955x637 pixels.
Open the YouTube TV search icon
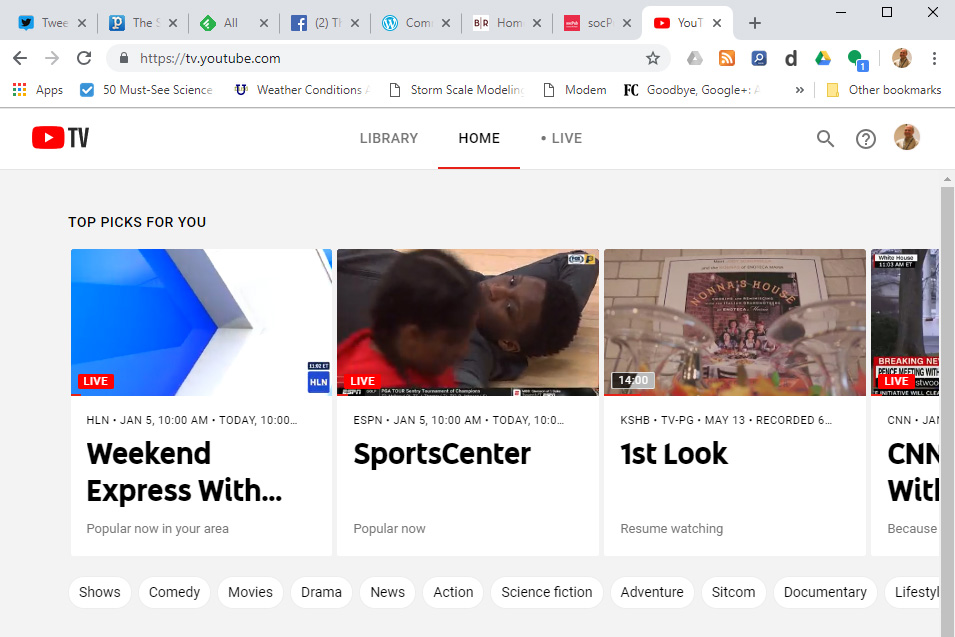[825, 139]
